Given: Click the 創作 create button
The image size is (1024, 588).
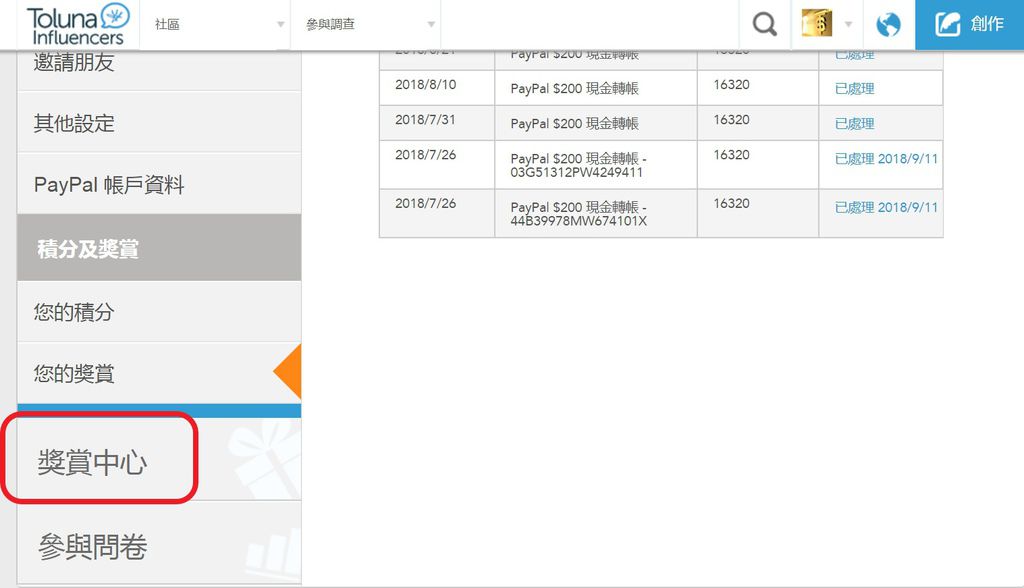Looking at the screenshot, I should point(969,24).
